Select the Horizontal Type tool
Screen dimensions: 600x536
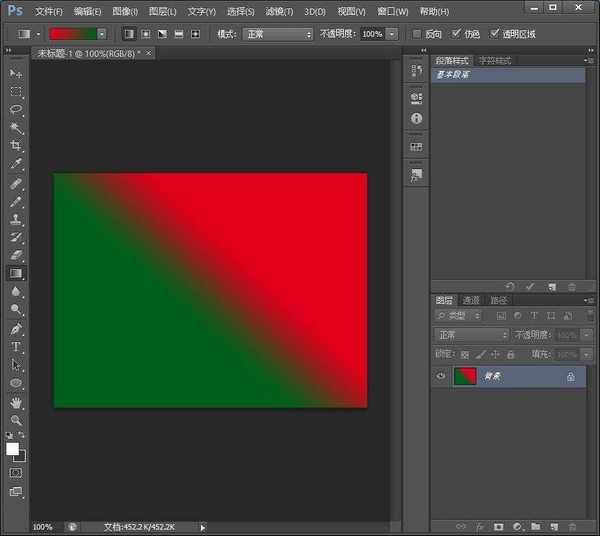coord(16,347)
